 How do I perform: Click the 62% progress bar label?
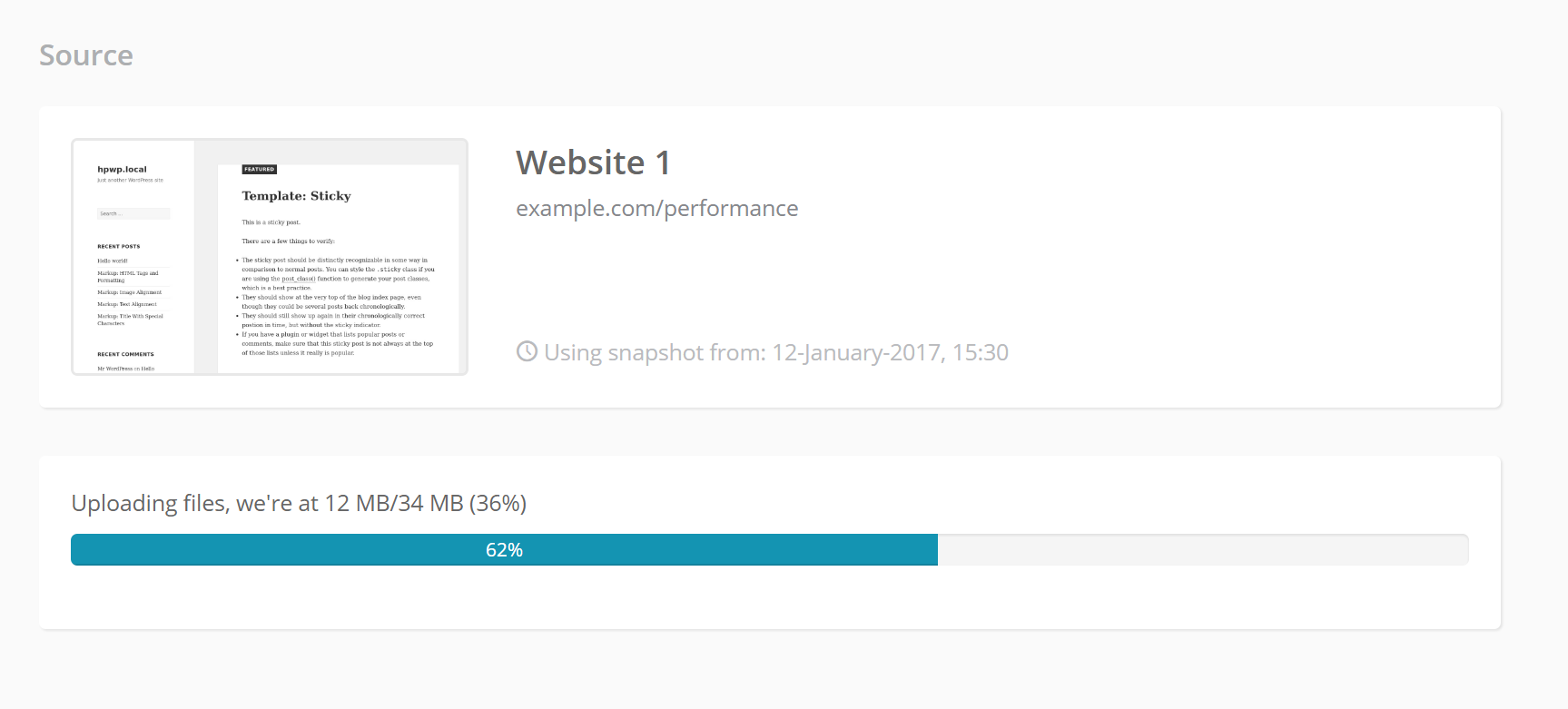coord(504,550)
